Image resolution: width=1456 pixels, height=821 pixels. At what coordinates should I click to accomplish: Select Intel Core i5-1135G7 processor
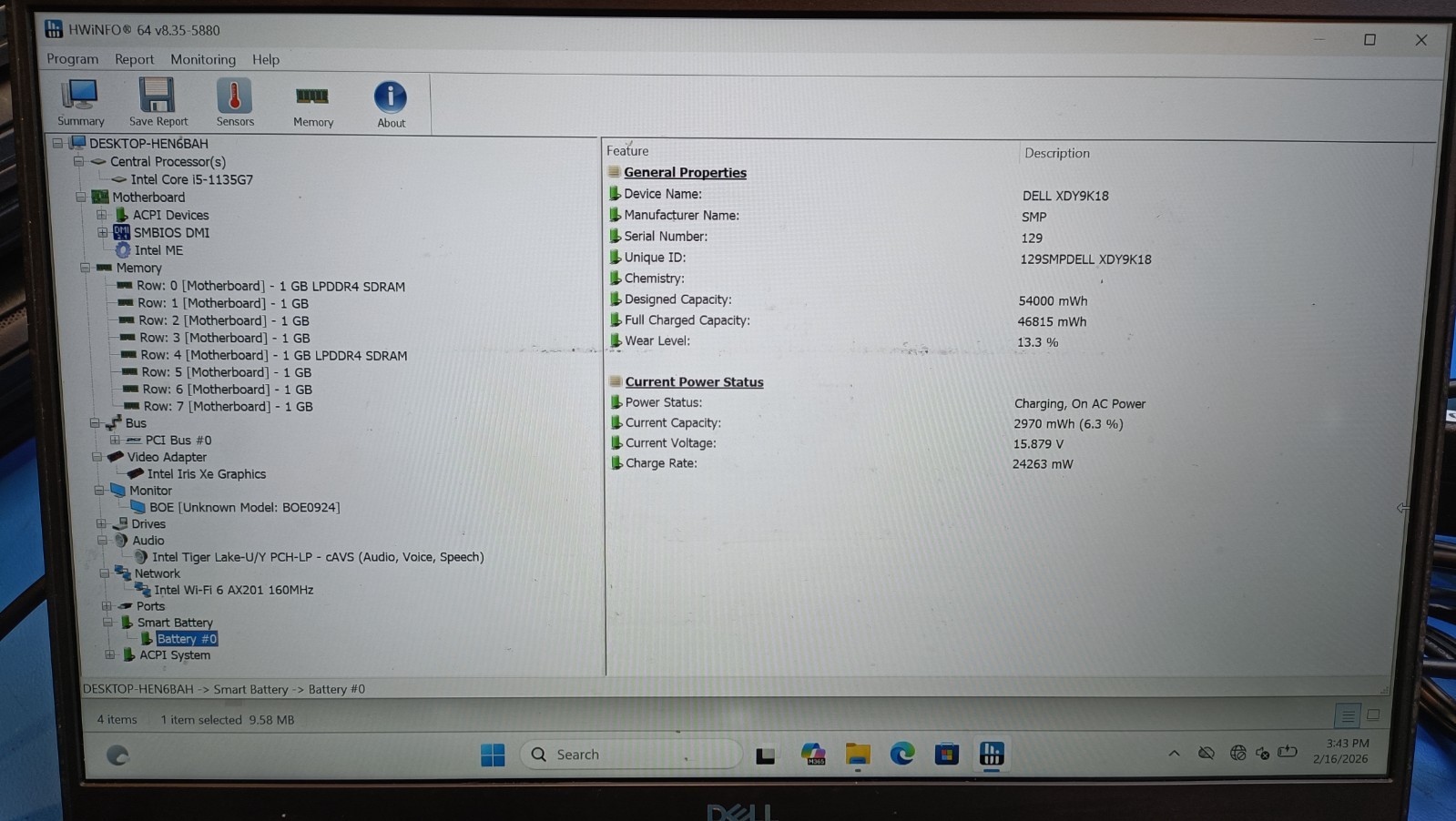(191, 179)
